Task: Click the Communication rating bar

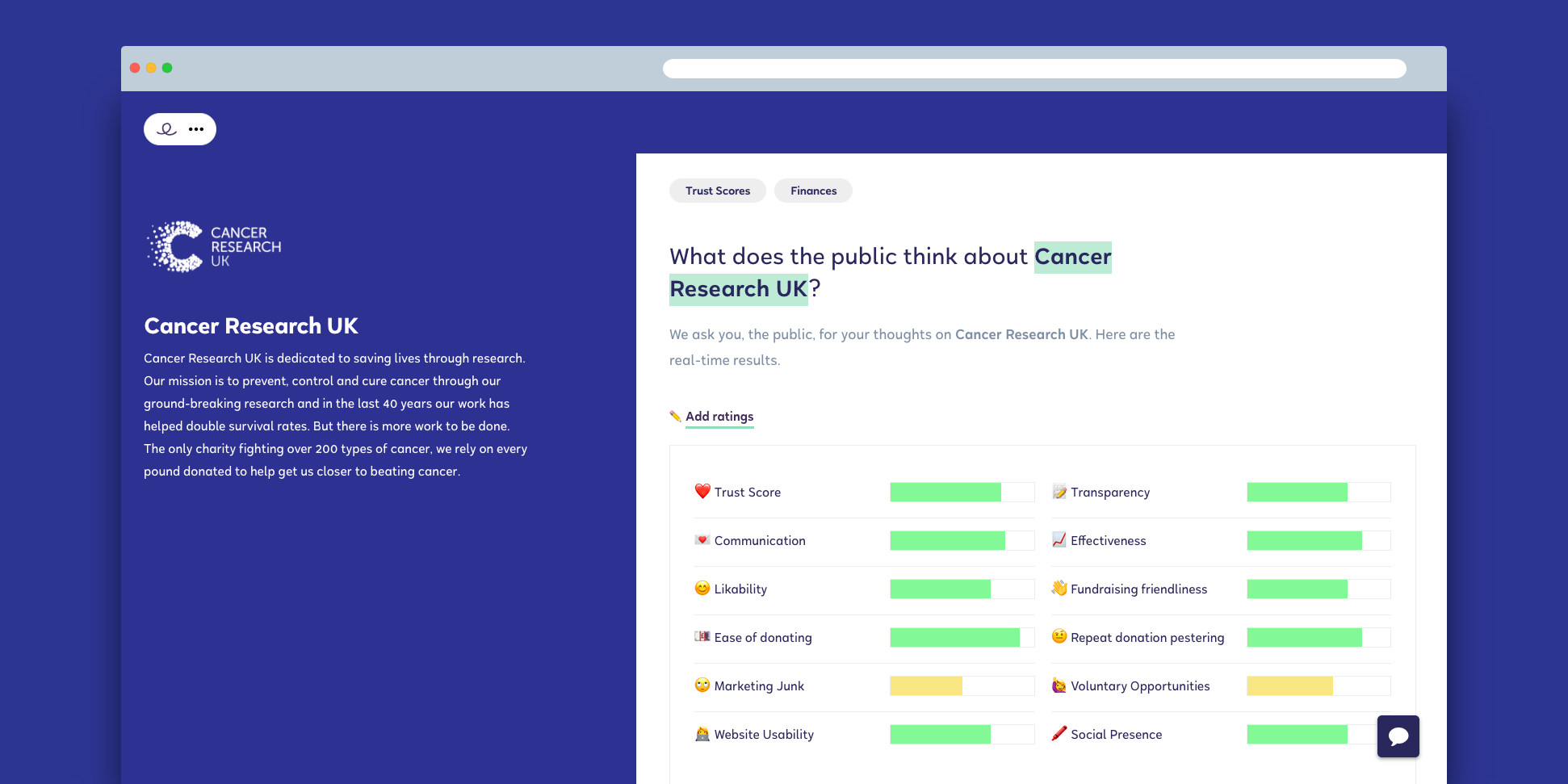Action: 962,540
